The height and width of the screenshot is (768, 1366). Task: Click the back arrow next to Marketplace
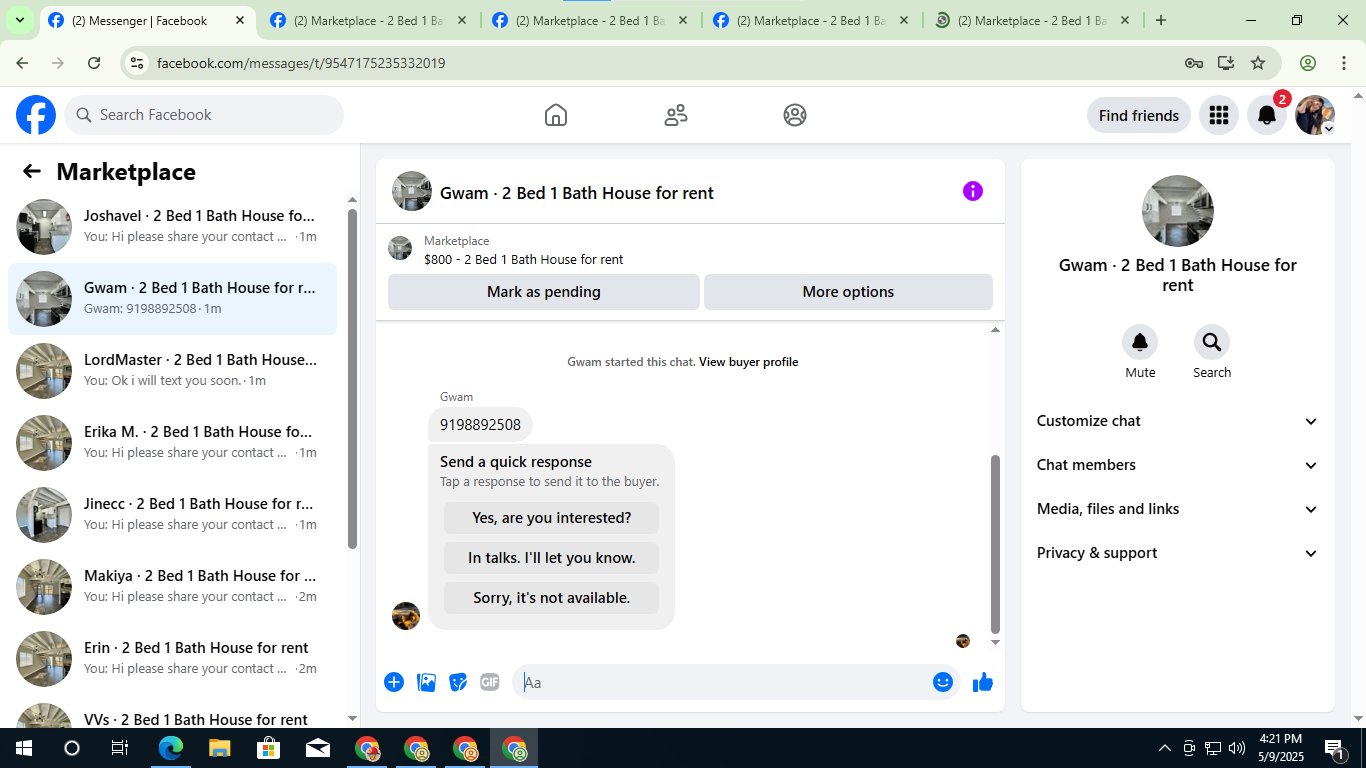coord(32,171)
